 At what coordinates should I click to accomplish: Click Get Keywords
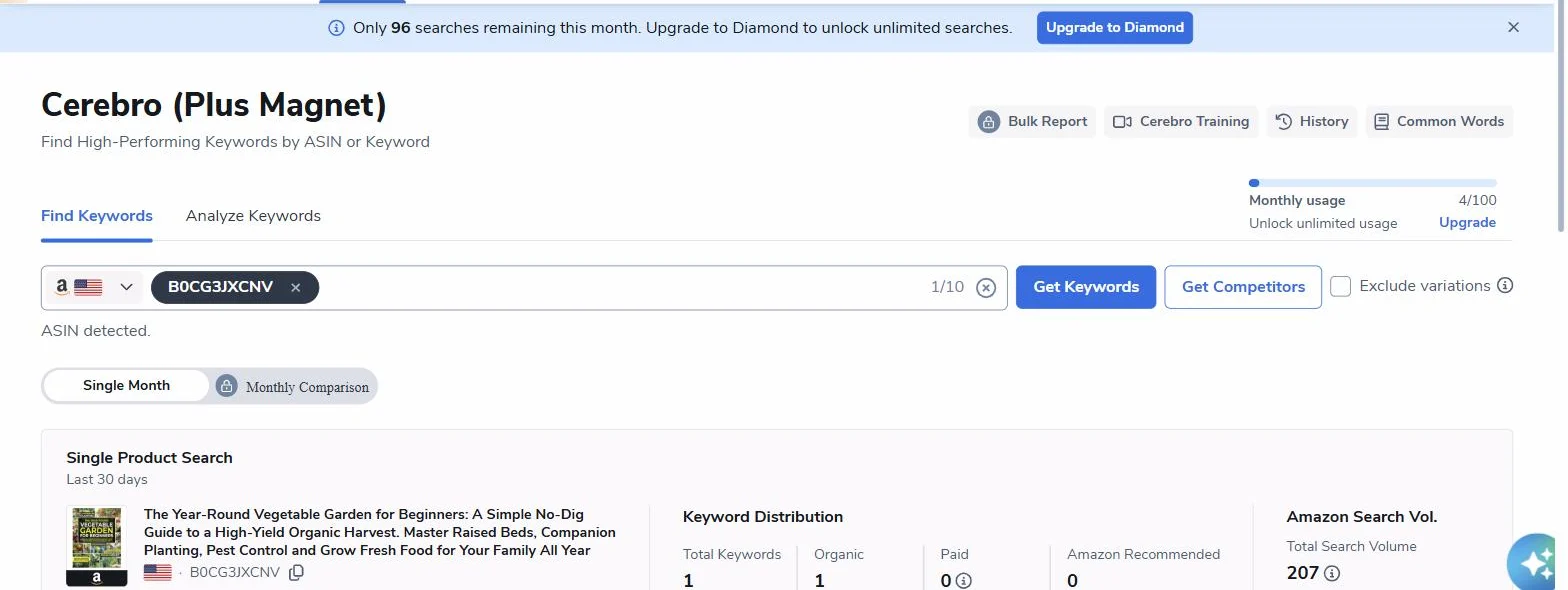pyautogui.click(x=1086, y=287)
